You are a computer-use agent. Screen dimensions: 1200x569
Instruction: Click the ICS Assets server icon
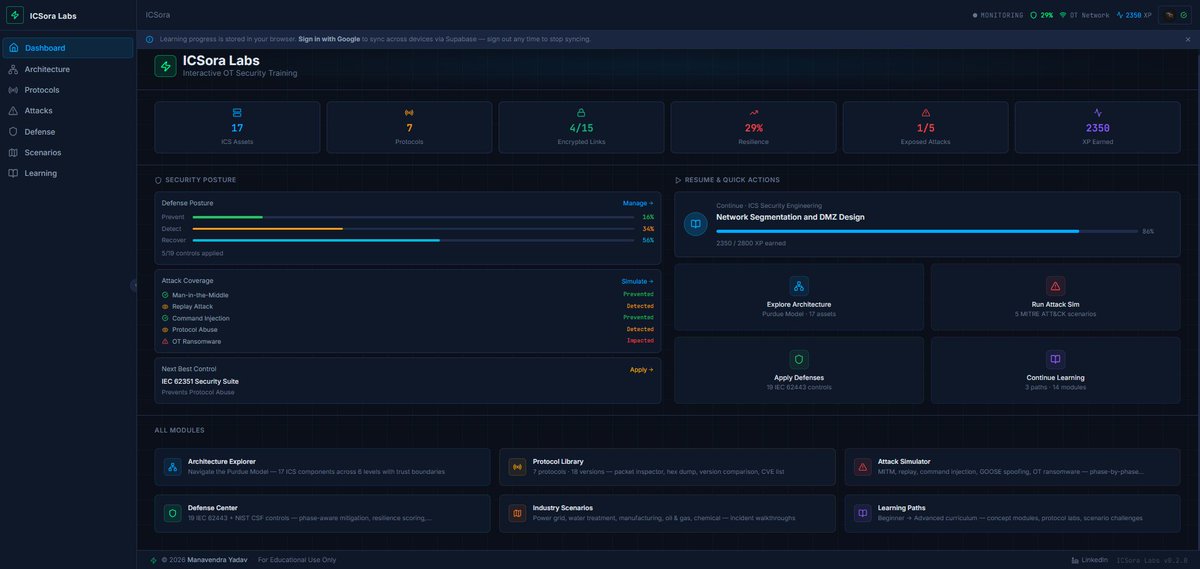click(x=237, y=113)
